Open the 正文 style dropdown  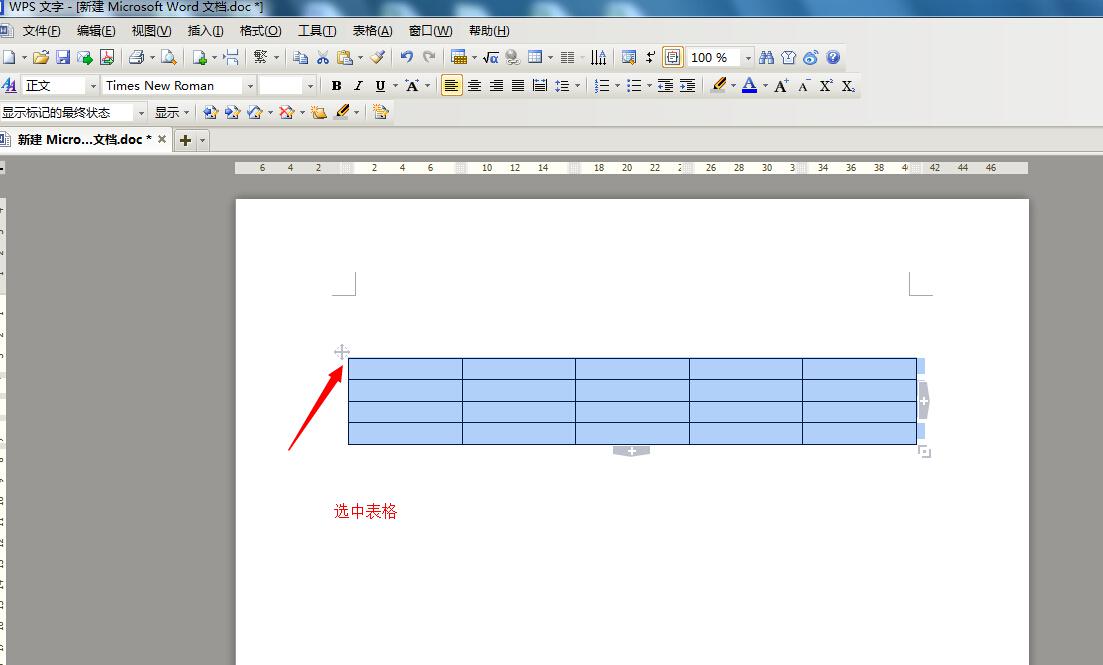pos(93,86)
